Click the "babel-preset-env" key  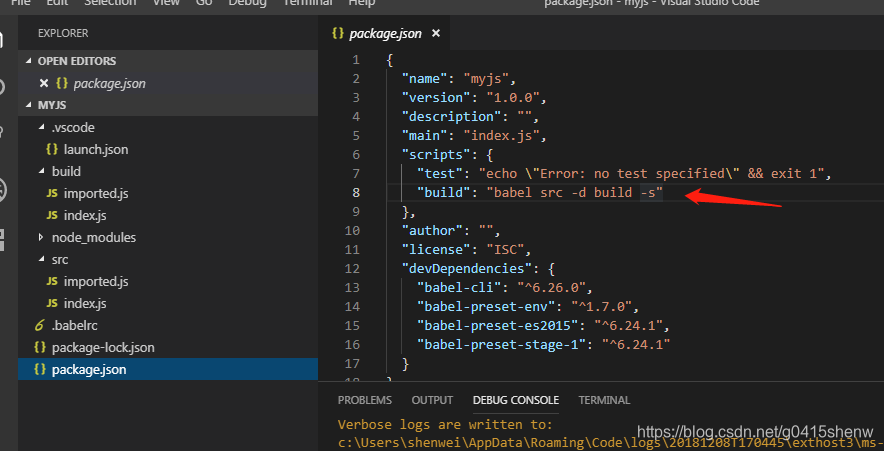pyautogui.click(x=485, y=307)
